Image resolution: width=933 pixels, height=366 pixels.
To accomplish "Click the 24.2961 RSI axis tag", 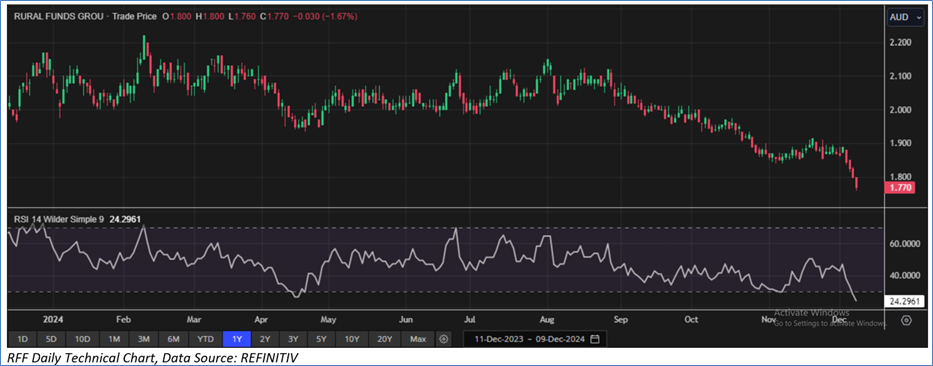I will (x=904, y=302).
